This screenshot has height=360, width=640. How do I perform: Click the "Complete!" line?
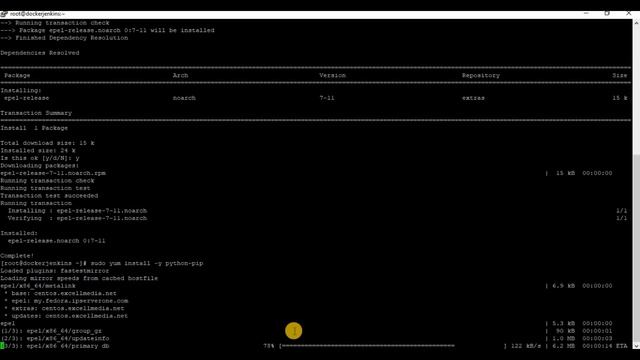(17, 256)
